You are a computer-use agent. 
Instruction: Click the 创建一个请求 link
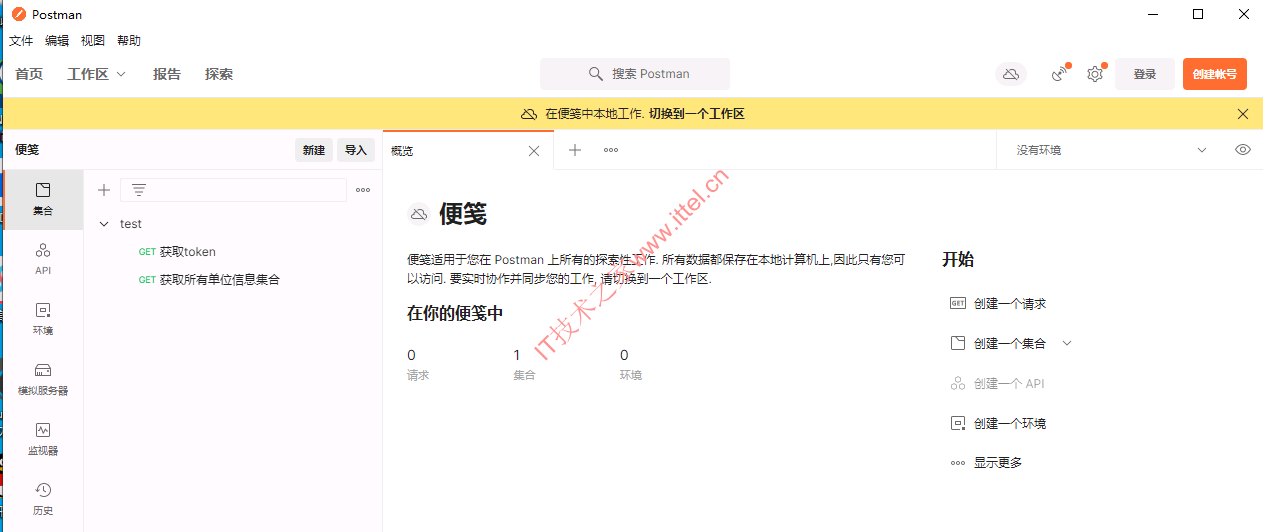pyautogui.click(x=1010, y=303)
